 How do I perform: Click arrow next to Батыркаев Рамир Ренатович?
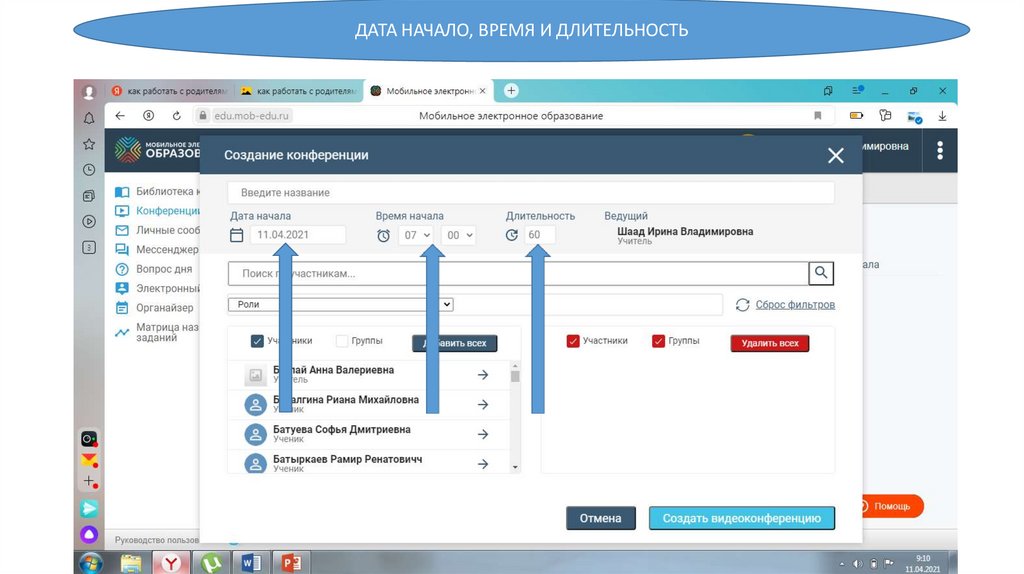point(482,464)
